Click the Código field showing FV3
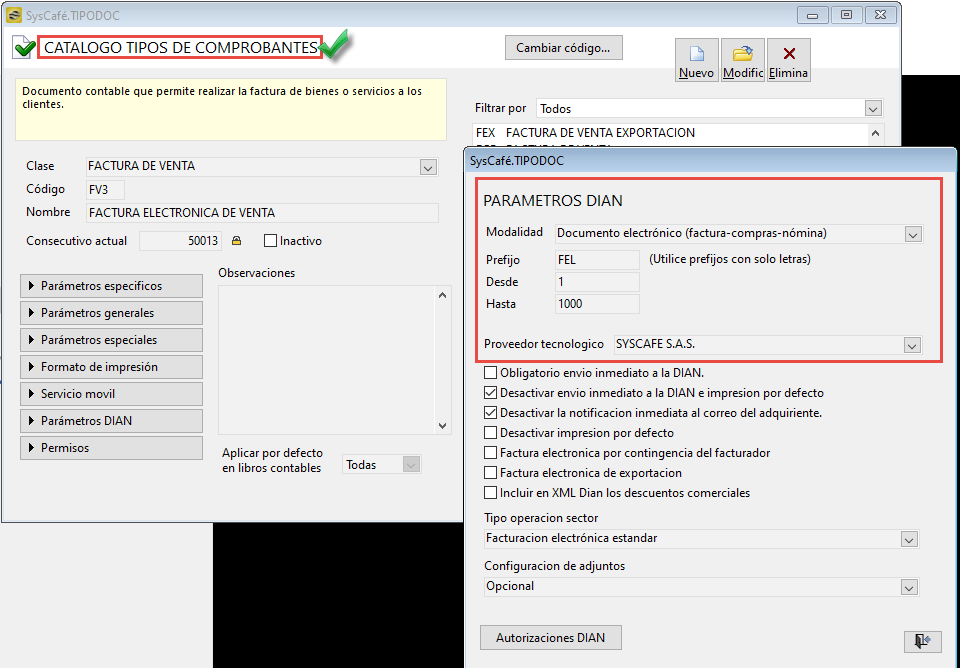This screenshot has width=960, height=668. pyautogui.click(x=105, y=190)
